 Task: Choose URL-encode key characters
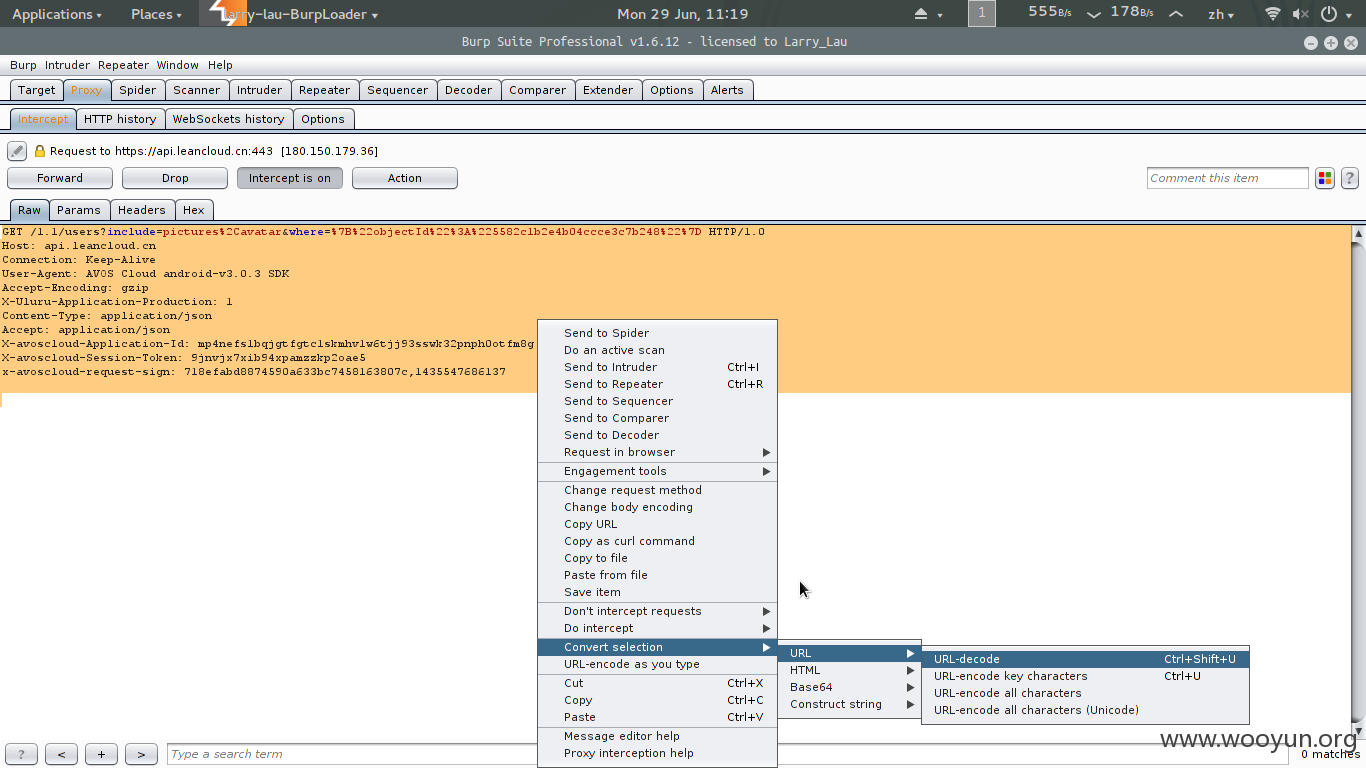click(1085, 676)
